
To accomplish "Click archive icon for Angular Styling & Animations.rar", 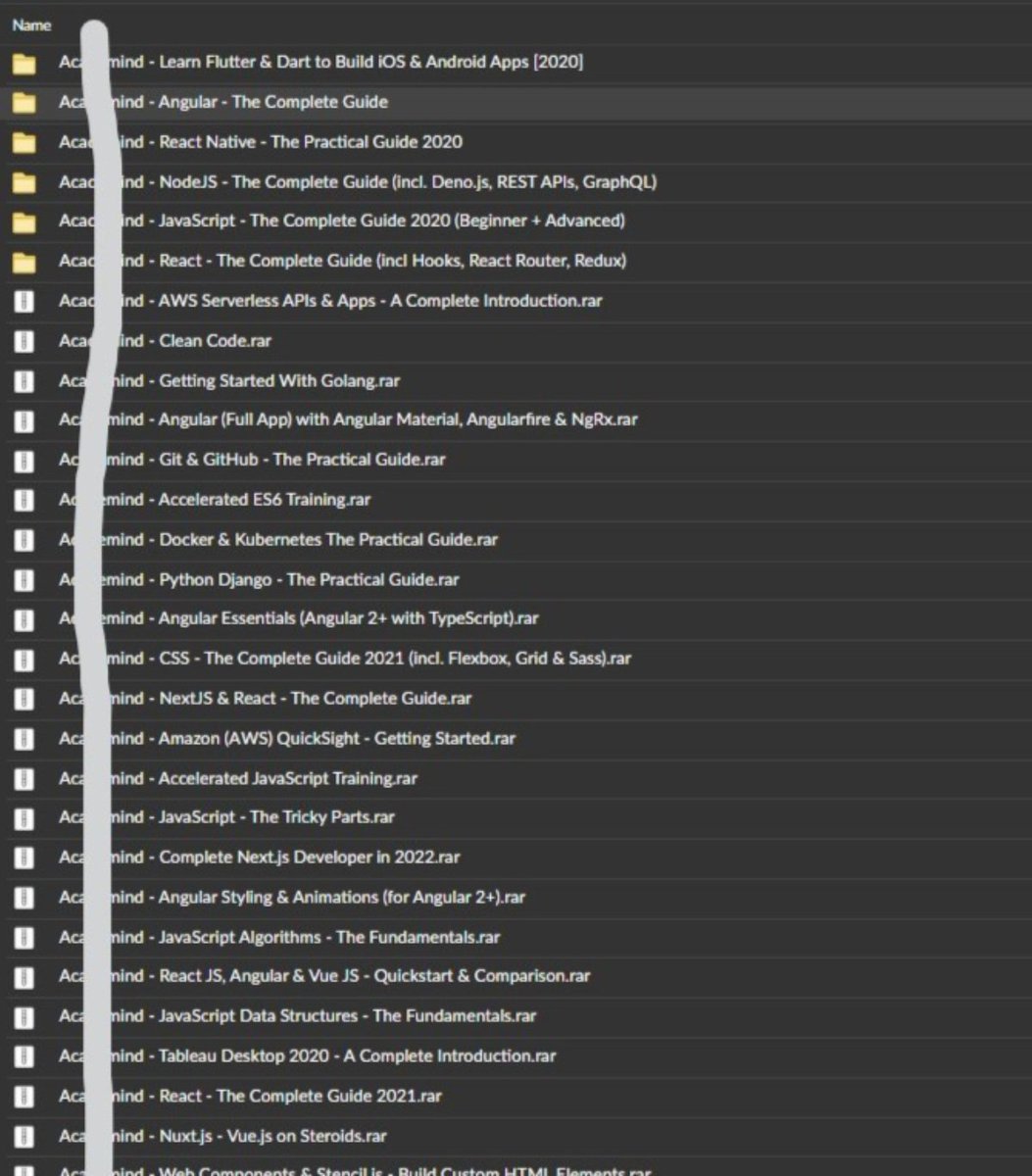I will pyautogui.click(x=25, y=899).
